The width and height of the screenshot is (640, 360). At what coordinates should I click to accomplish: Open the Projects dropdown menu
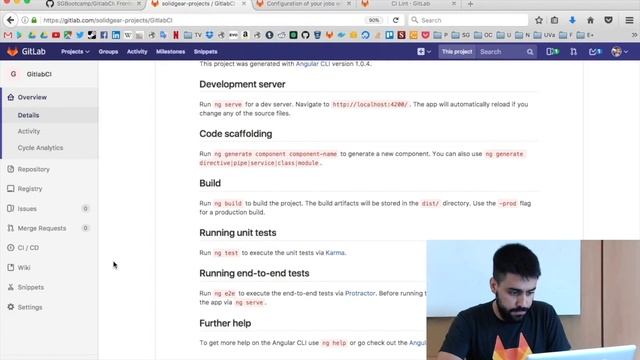tap(75, 52)
